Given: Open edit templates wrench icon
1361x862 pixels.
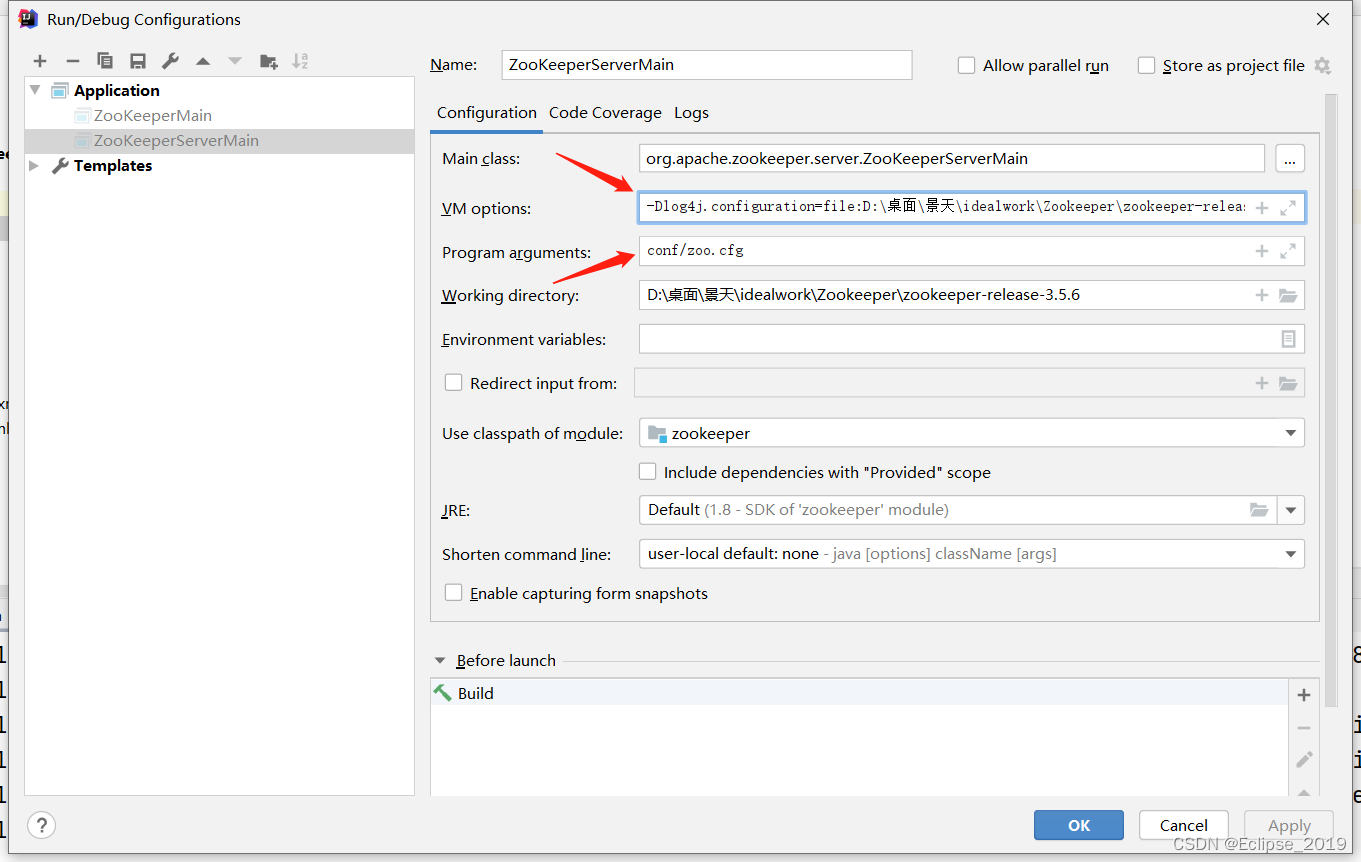Looking at the screenshot, I should pyautogui.click(x=170, y=62).
